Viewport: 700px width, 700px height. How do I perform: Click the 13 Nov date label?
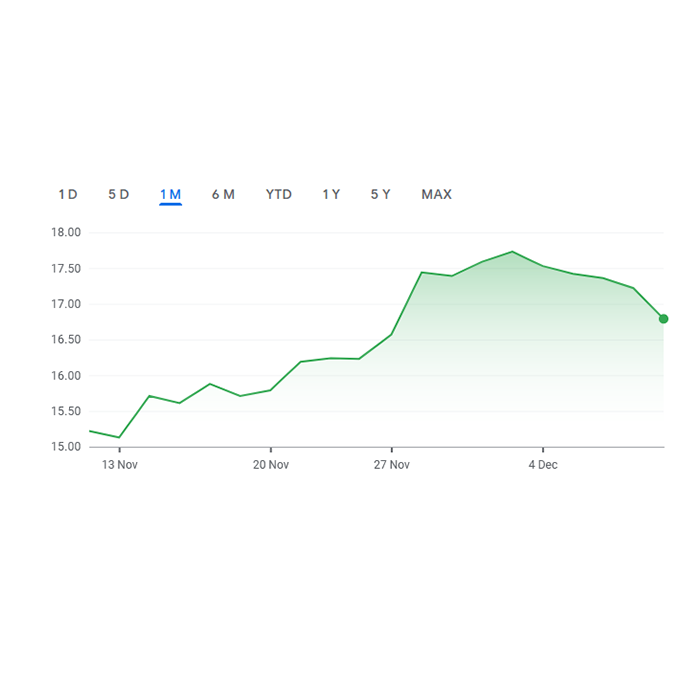pyautogui.click(x=120, y=465)
